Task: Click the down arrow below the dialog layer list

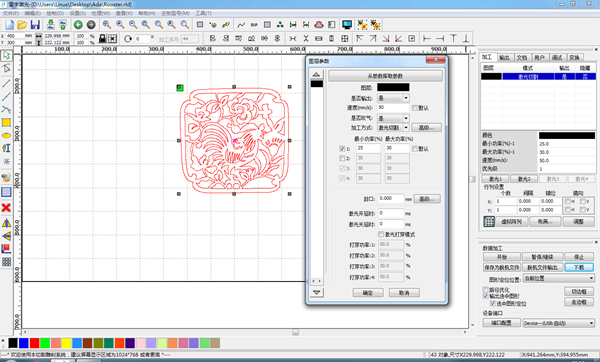Action: [x=316, y=292]
